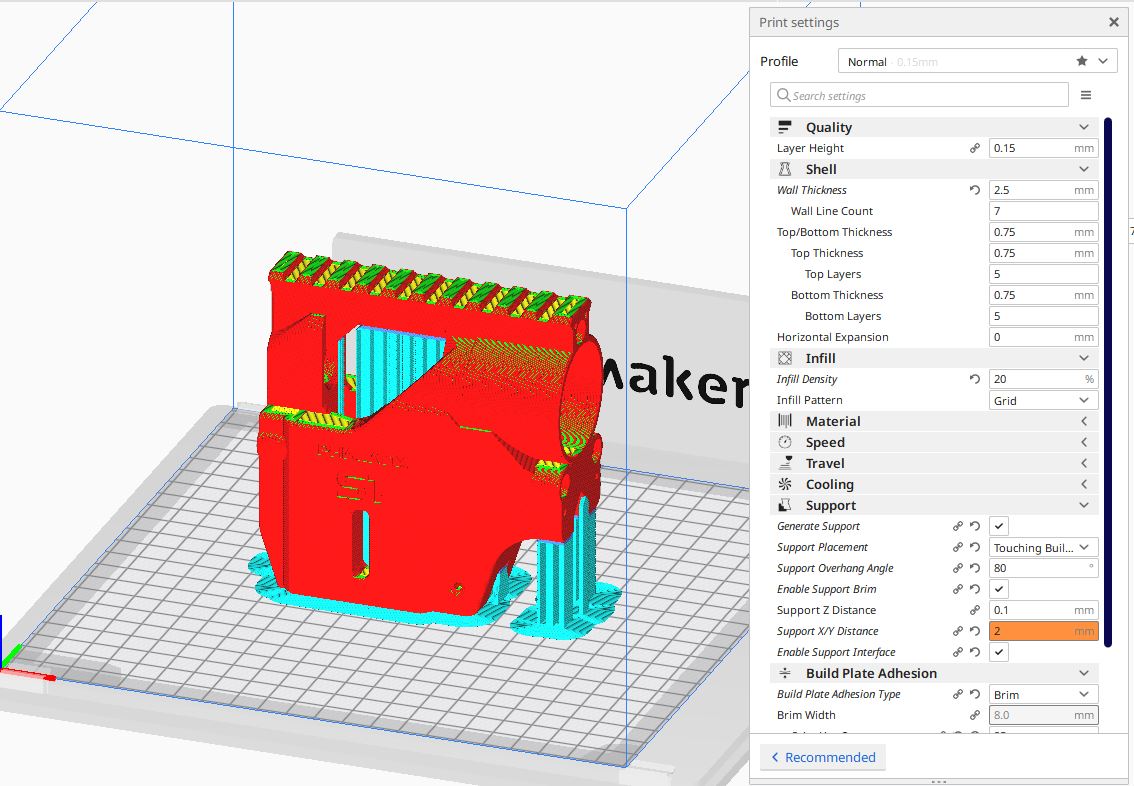Collapse the Shell section
1134x786 pixels.
click(x=1083, y=169)
